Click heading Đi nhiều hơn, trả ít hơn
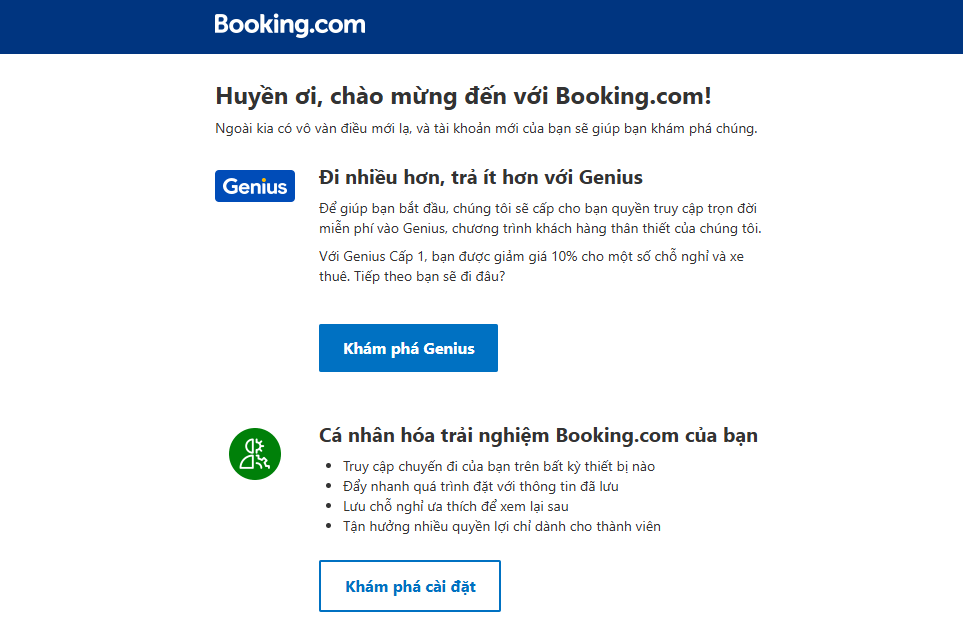The height and width of the screenshot is (634, 963). click(481, 178)
